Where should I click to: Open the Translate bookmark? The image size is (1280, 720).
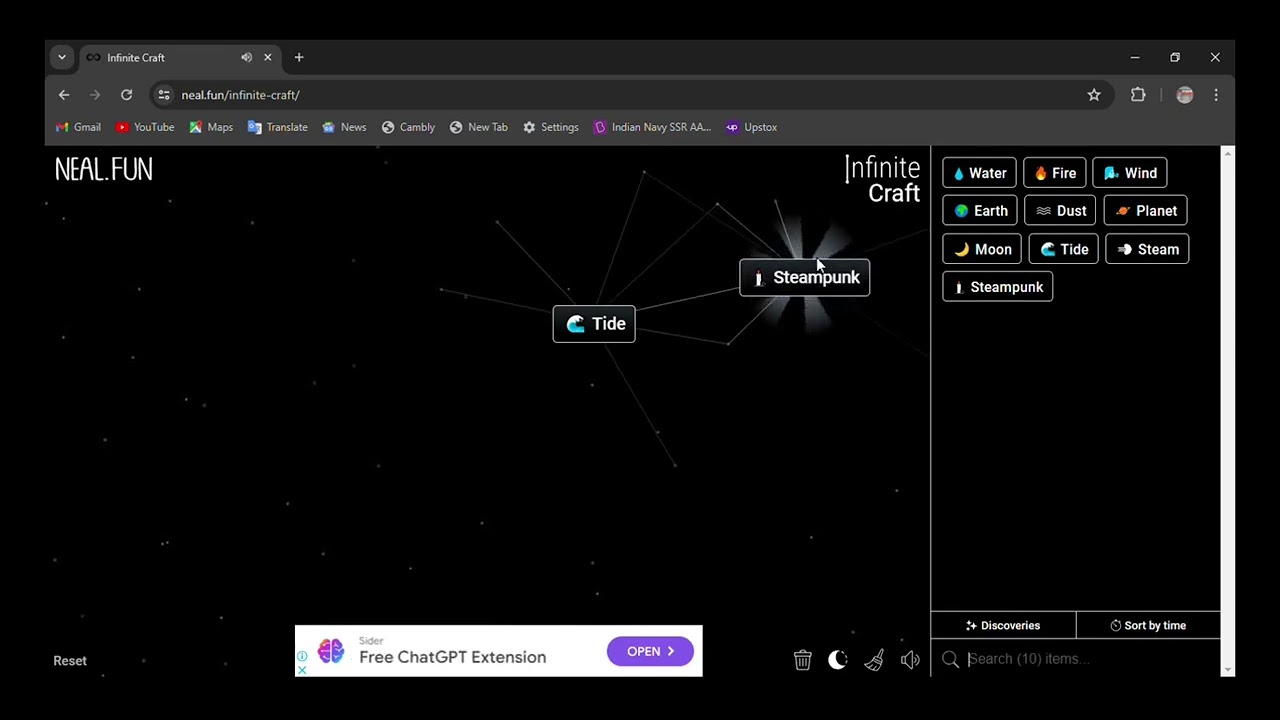pos(278,127)
